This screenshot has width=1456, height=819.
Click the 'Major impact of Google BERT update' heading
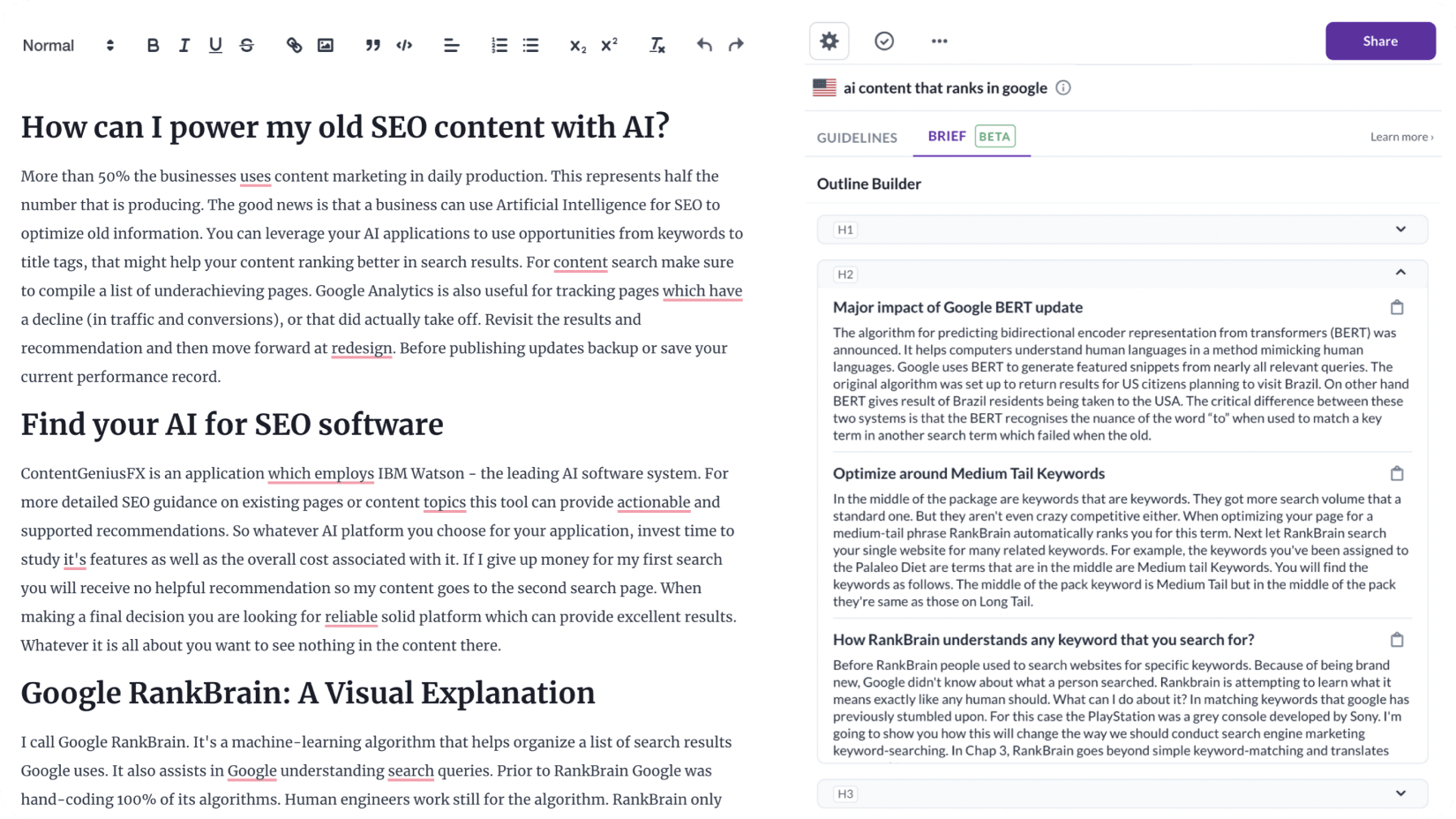click(x=957, y=307)
